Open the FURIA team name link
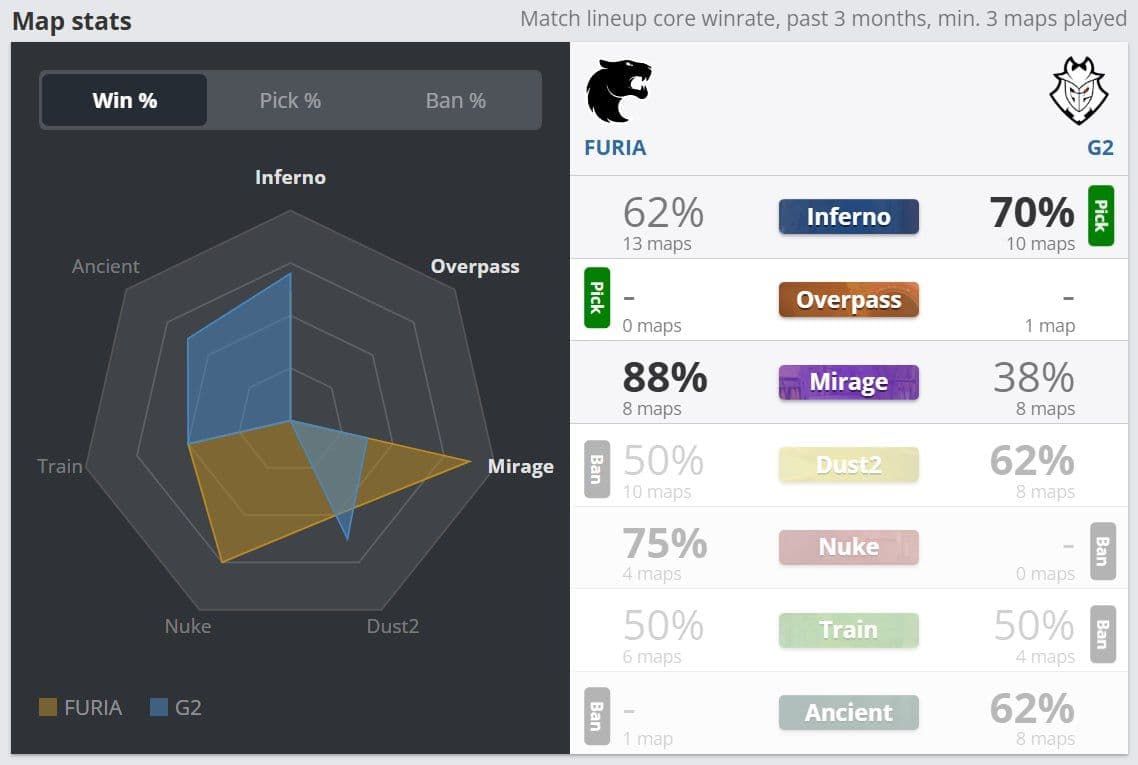This screenshot has width=1138, height=765. (x=615, y=148)
